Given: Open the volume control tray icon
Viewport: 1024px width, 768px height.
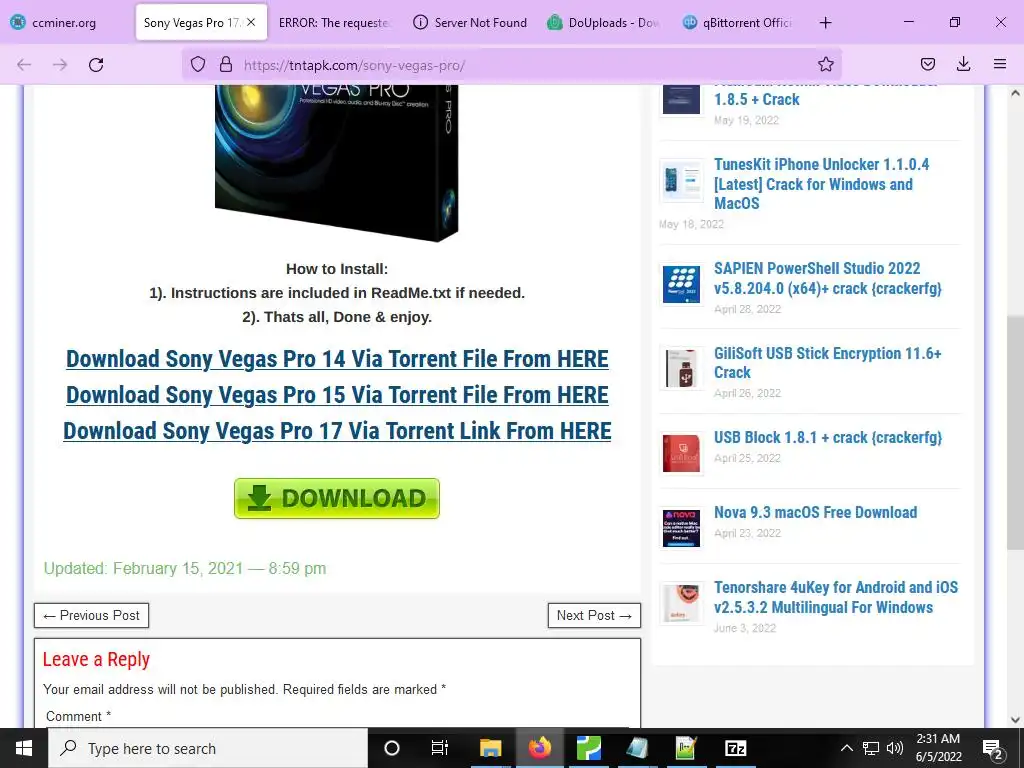Looking at the screenshot, I should [x=895, y=748].
